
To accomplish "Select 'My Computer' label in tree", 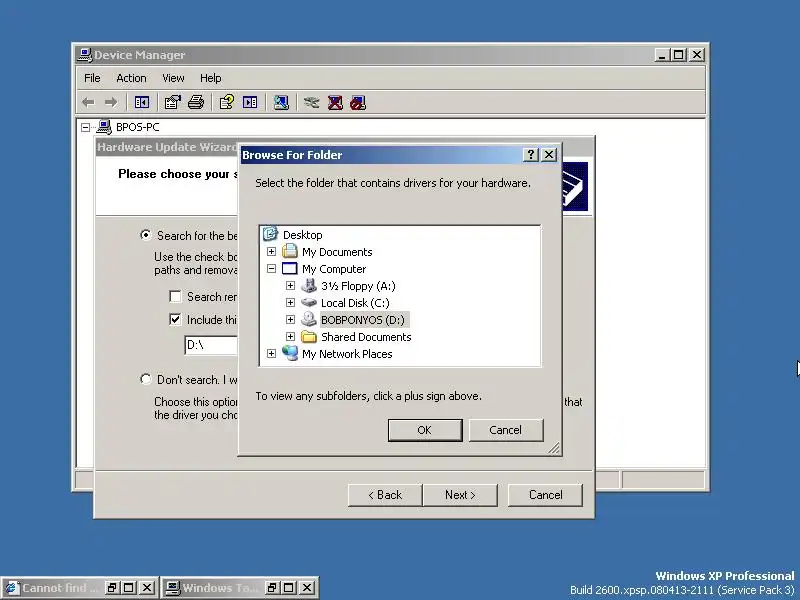I will click(x=334, y=269).
